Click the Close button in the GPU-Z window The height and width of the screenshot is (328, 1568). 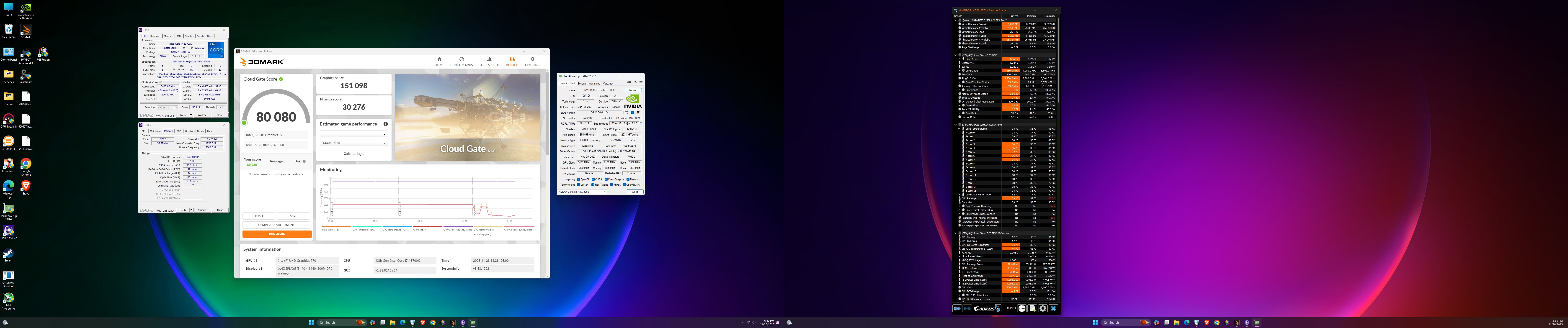pos(635,192)
